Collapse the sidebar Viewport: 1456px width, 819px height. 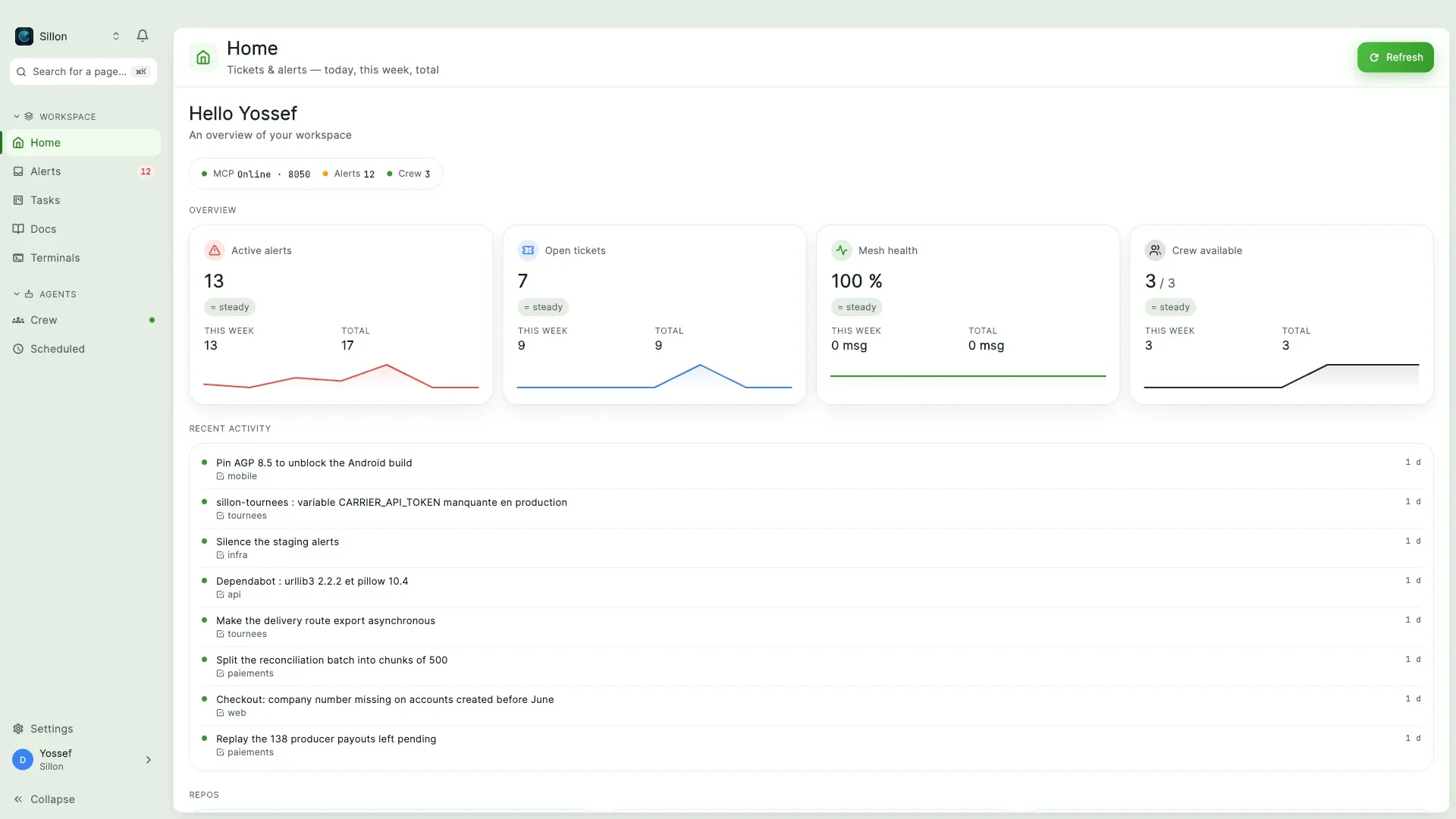(x=44, y=799)
